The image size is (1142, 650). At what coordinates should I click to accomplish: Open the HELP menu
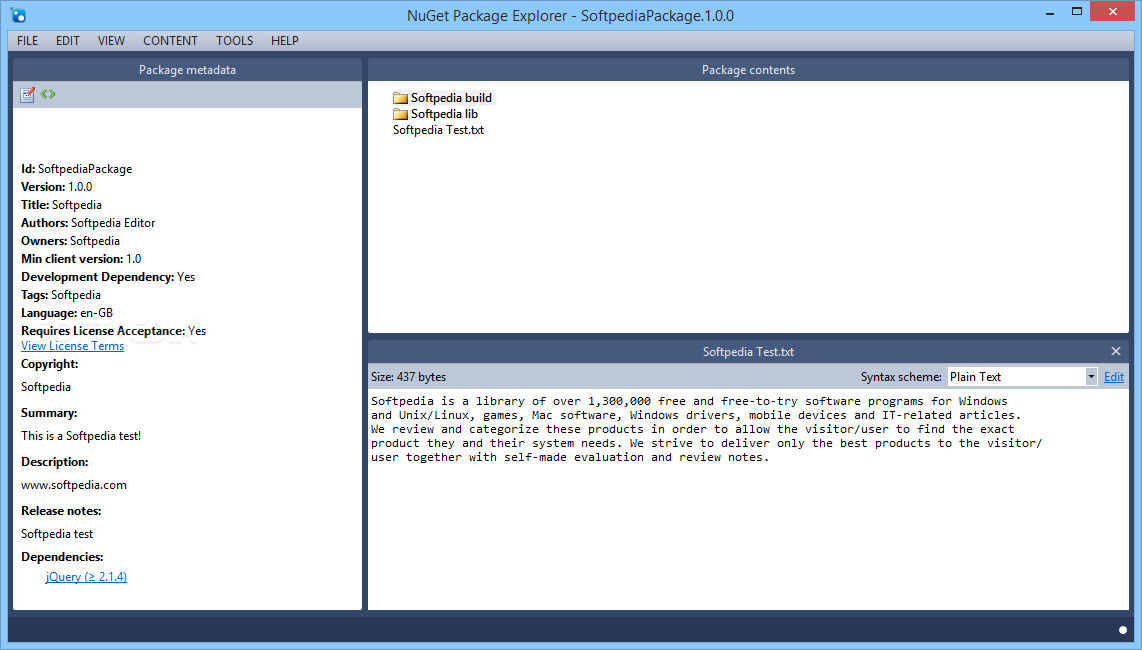click(x=285, y=41)
